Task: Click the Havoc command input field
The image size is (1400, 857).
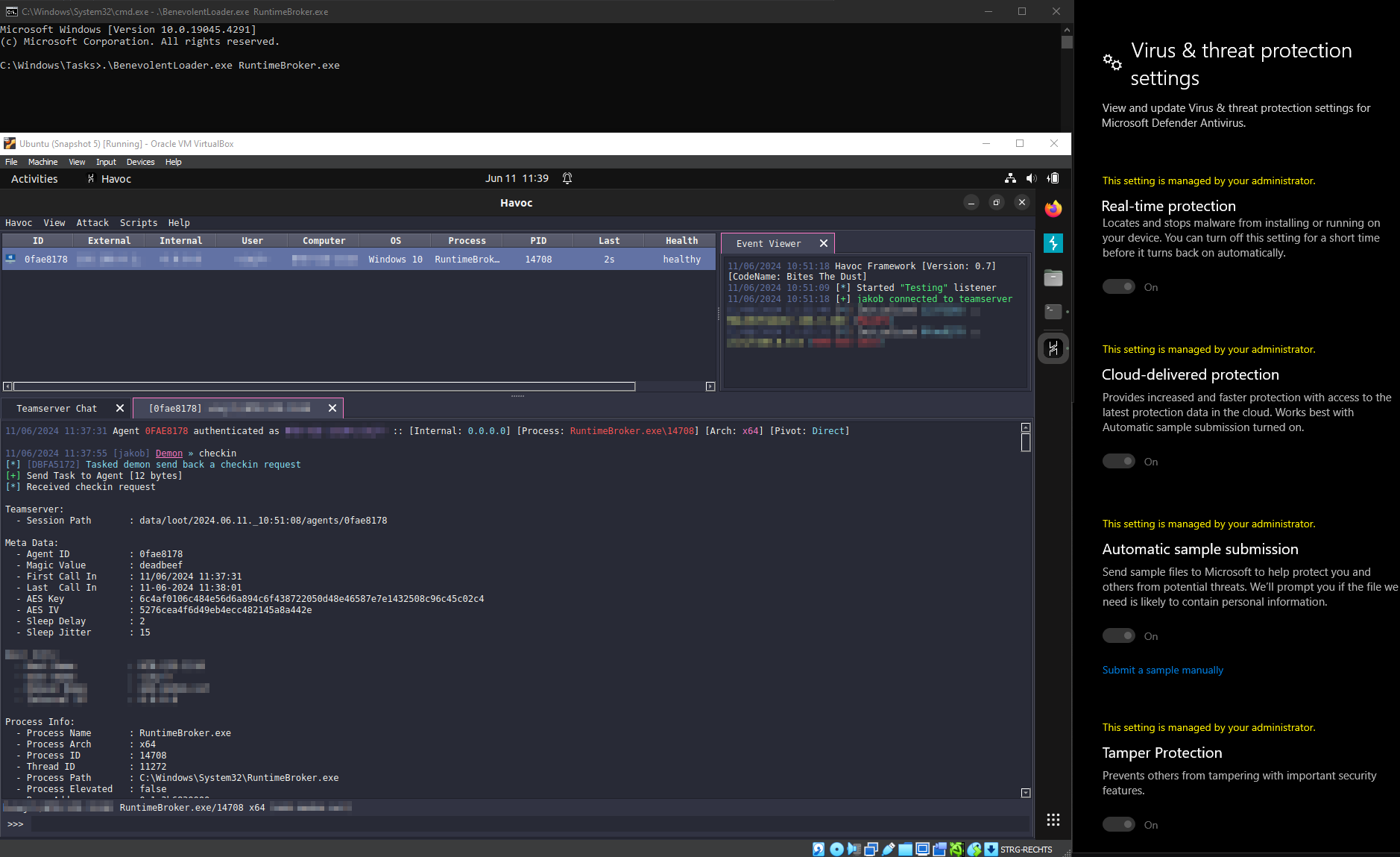Action: (x=529, y=824)
